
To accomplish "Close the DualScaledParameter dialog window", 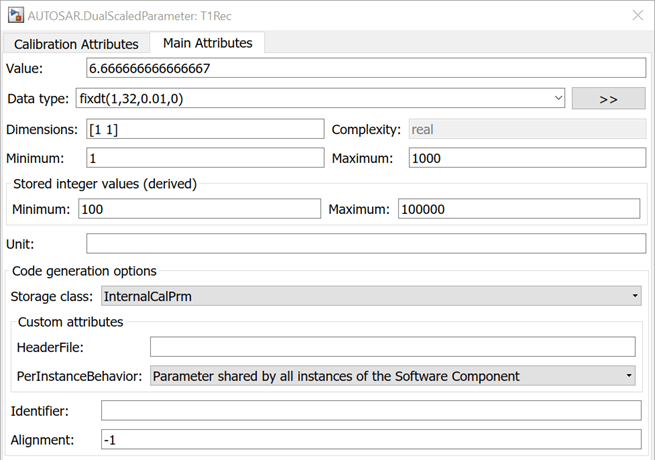I will 638,15.
